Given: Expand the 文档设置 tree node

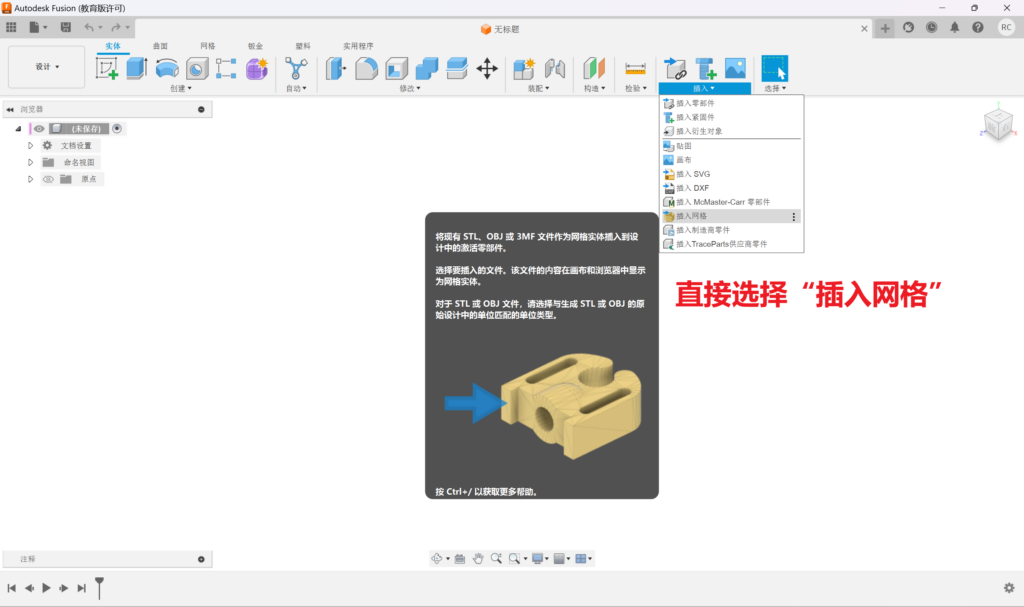Looking at the screenshot, I should point(30,146).
